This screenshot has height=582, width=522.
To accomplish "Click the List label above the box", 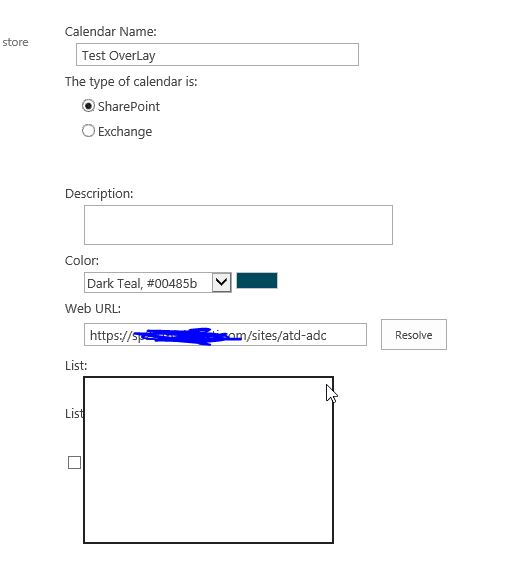I will click(x=76, y=366).
